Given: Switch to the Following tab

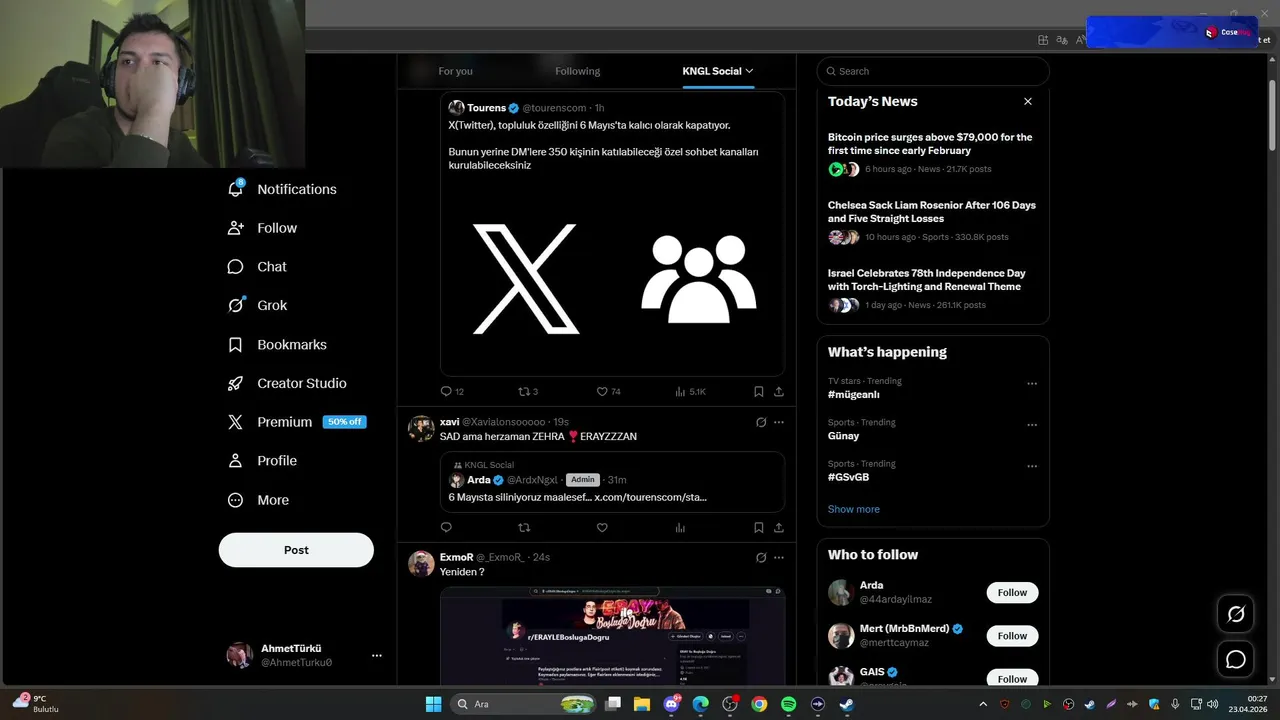Looking at the screenshot, I should click(x=578, y=71).
